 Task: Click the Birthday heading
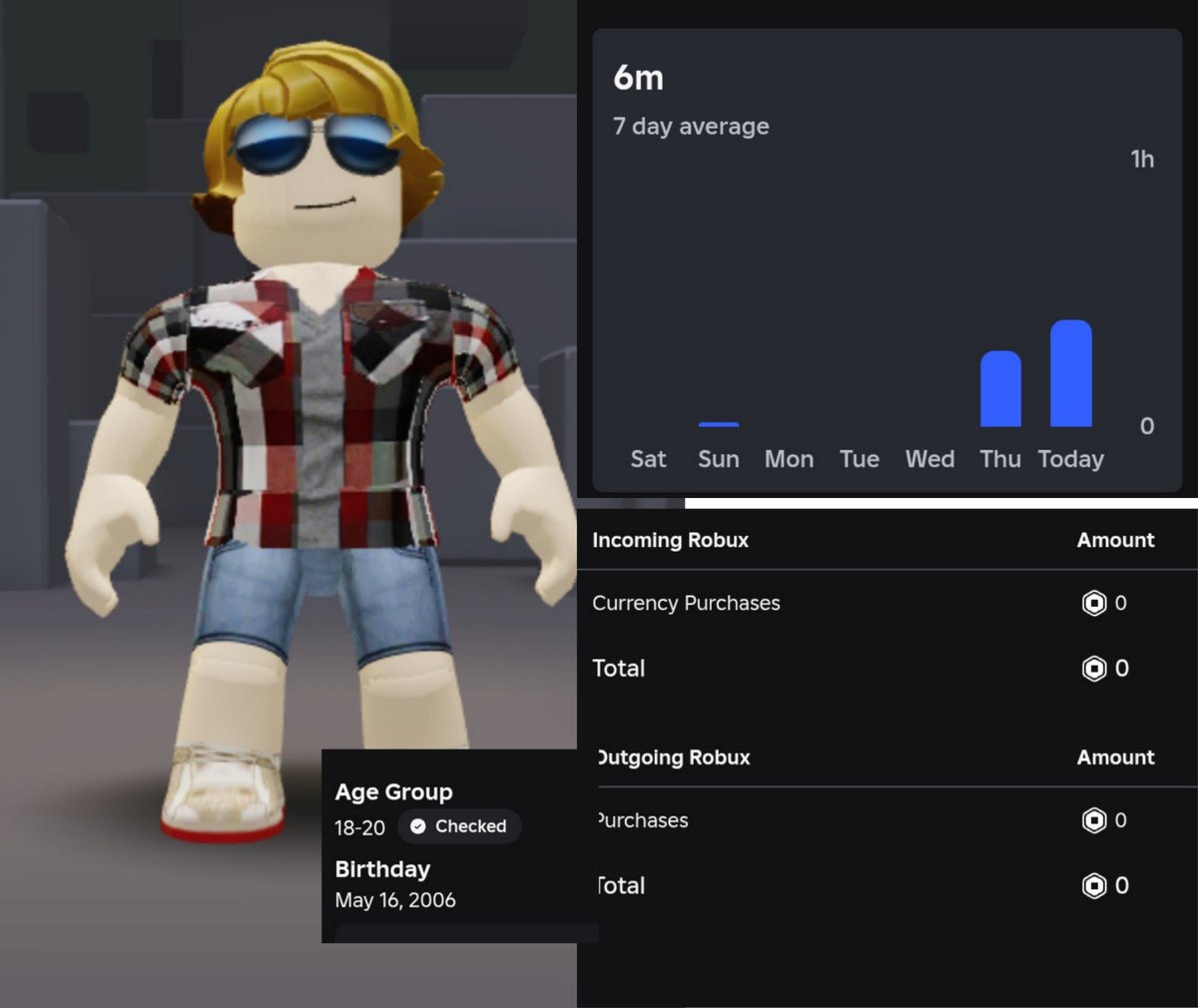(382, 869)
